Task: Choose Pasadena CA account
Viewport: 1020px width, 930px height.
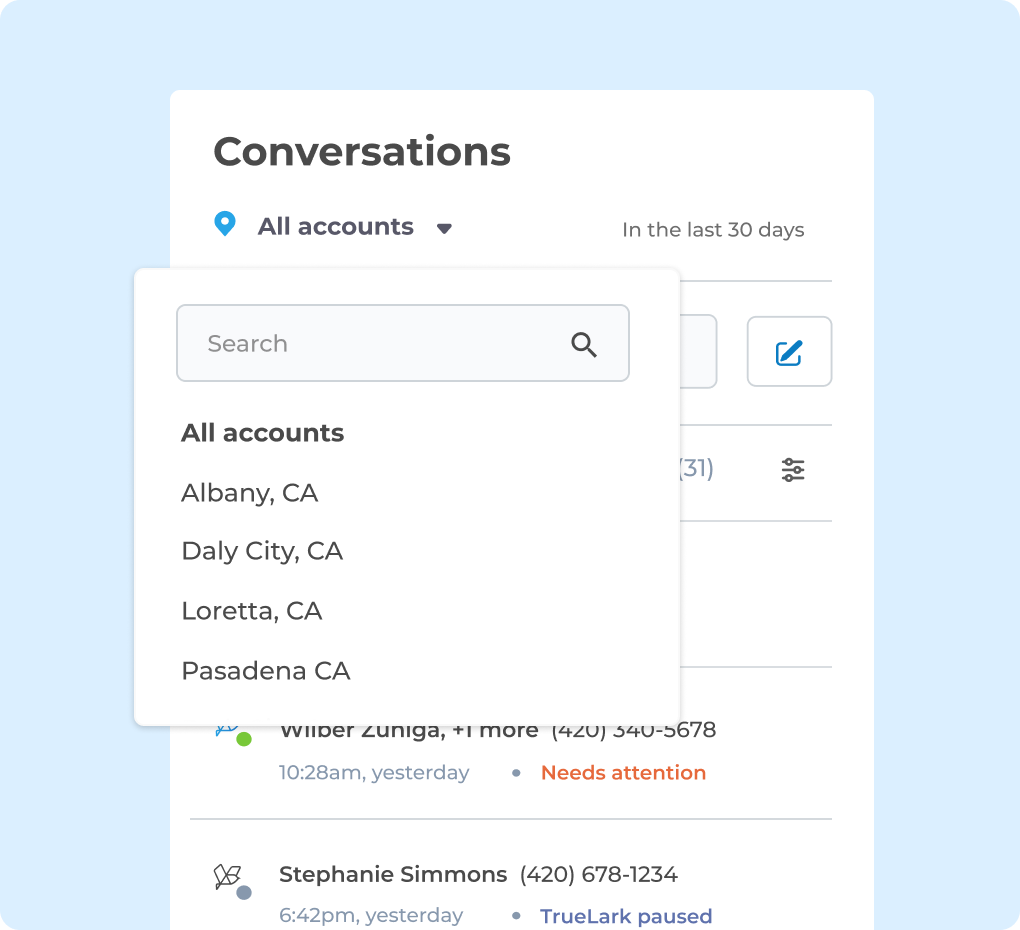Action: coord(266,671)
